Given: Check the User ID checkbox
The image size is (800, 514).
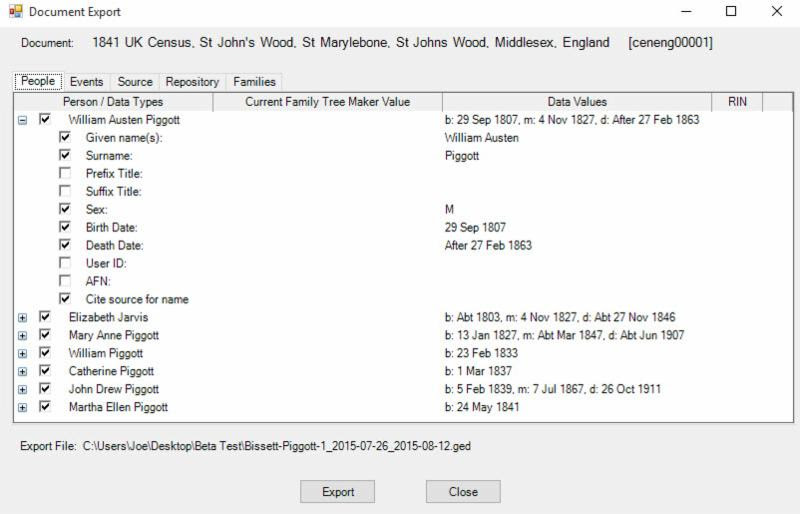Looking at the screenshot, I should (65, 263).
